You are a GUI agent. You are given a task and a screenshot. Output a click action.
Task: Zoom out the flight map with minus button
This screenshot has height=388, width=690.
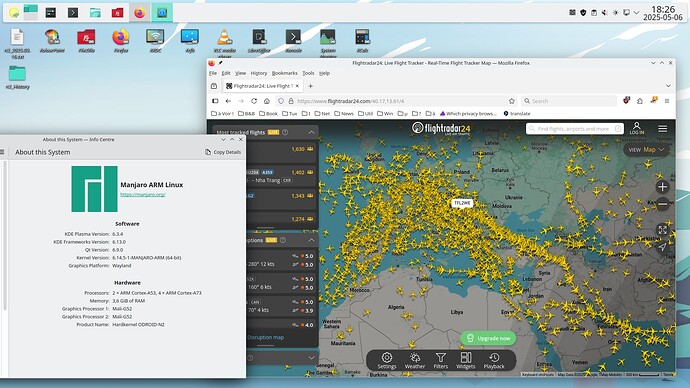(662, 204)
